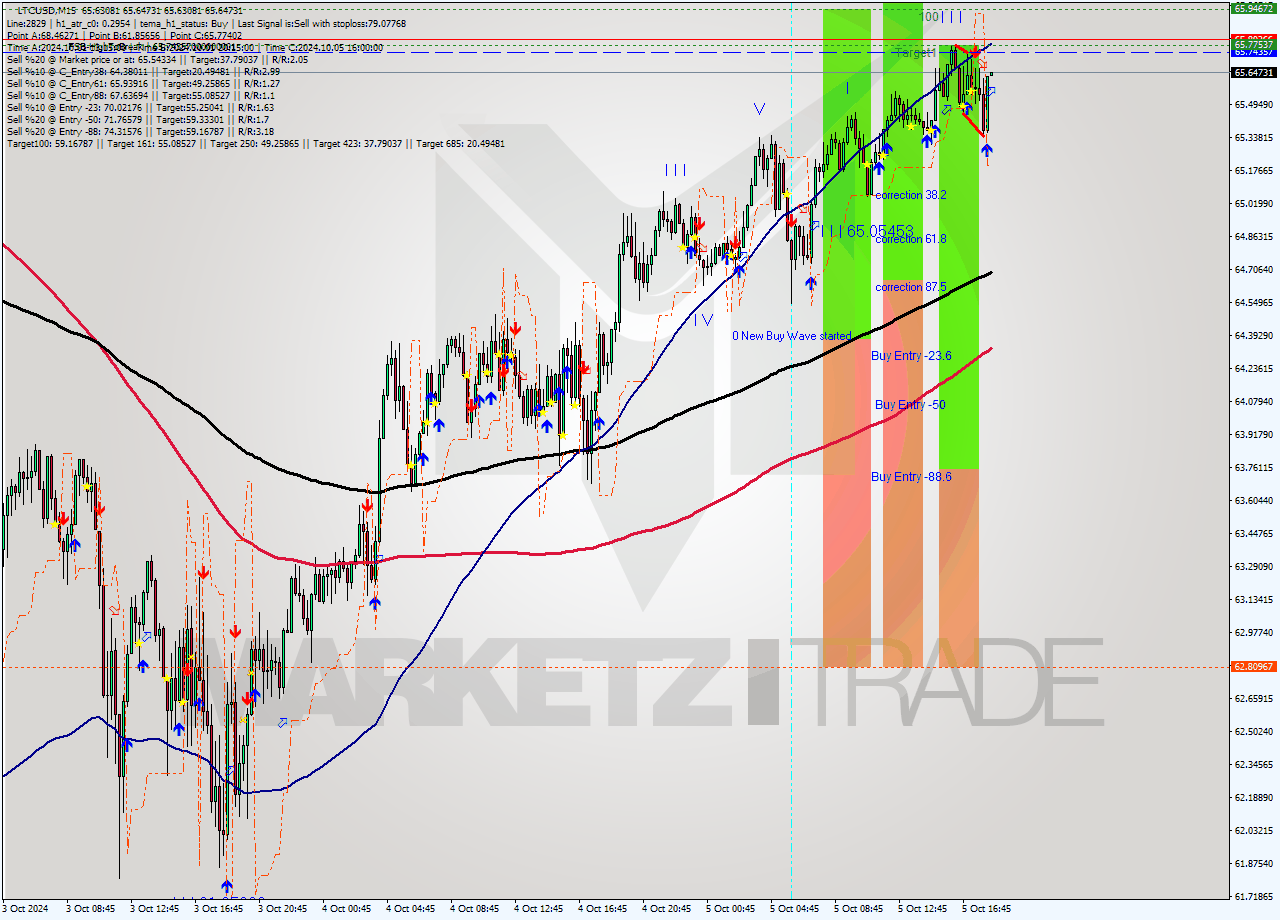This screenshot has width=1280, height=920.
Task: Select the 'Buy Entry -23.6' label
Action: pyautogui.click(x=911, y=356)
